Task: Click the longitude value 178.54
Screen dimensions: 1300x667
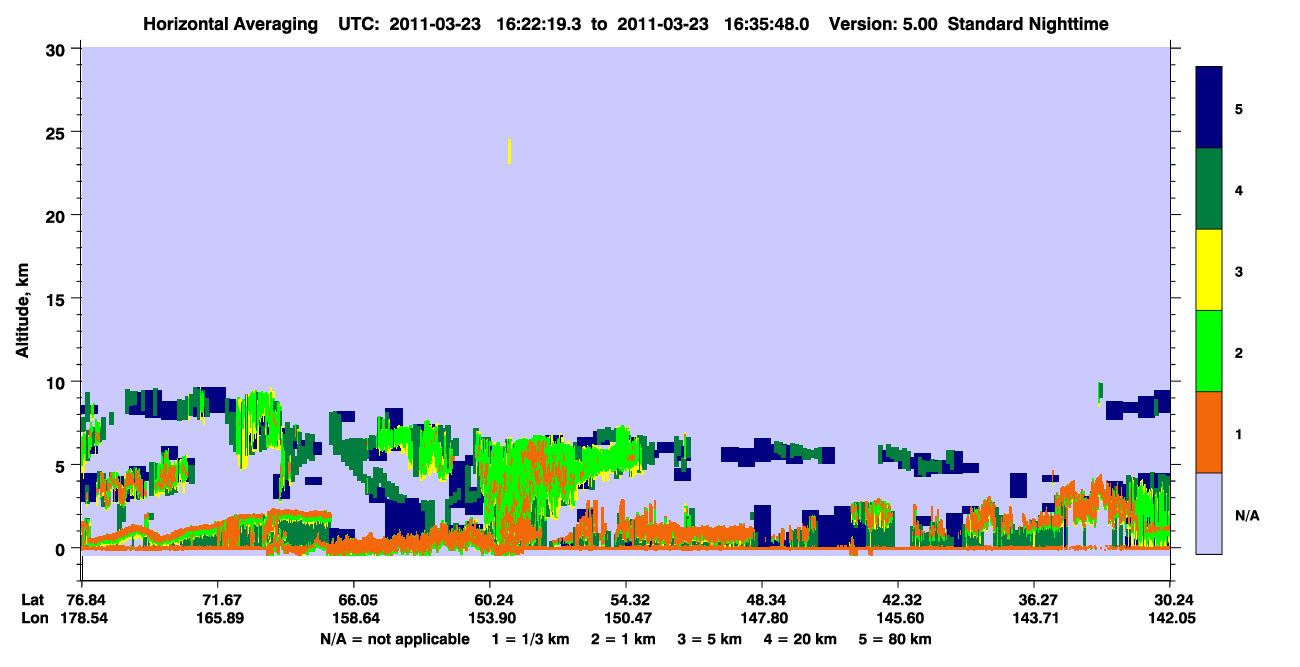Action: 82,619
